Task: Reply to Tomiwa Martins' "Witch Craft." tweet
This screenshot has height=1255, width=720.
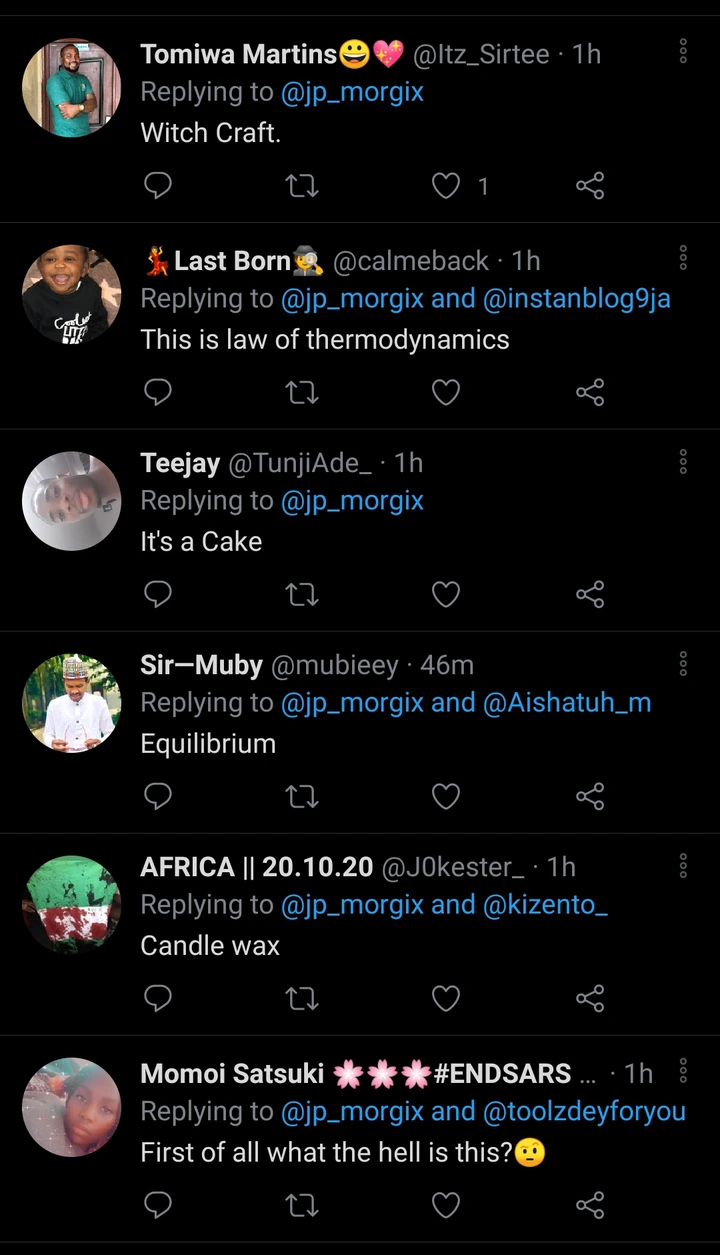Action: (158, 185)
